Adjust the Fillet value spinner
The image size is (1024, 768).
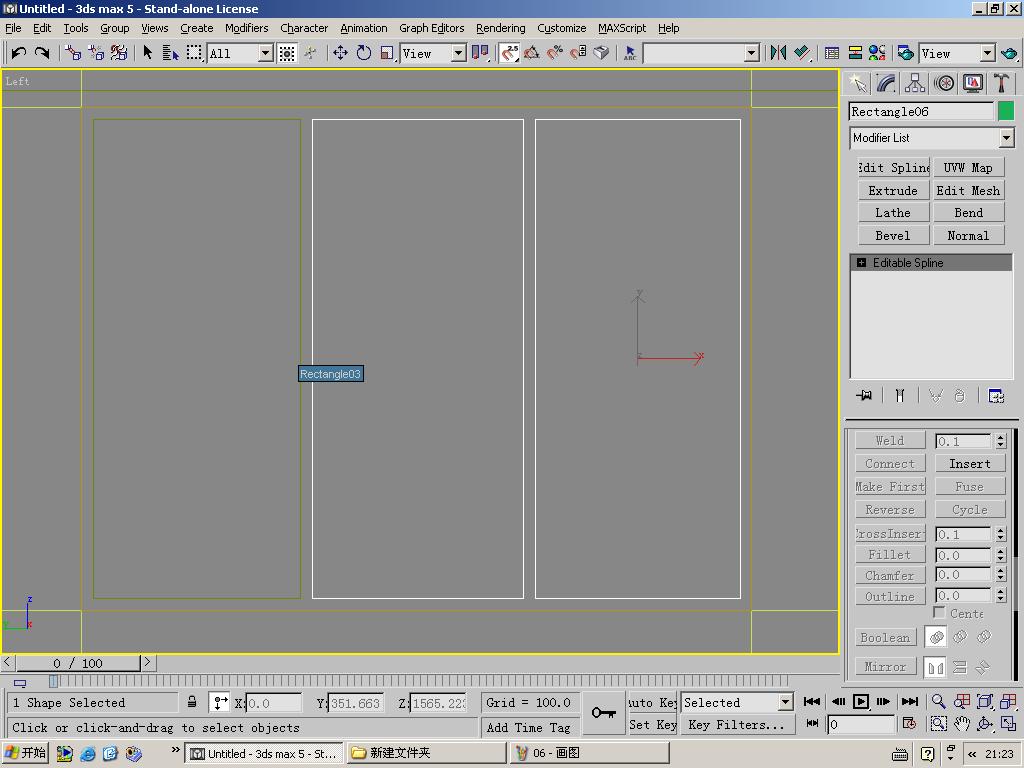tap(1000, 555)
